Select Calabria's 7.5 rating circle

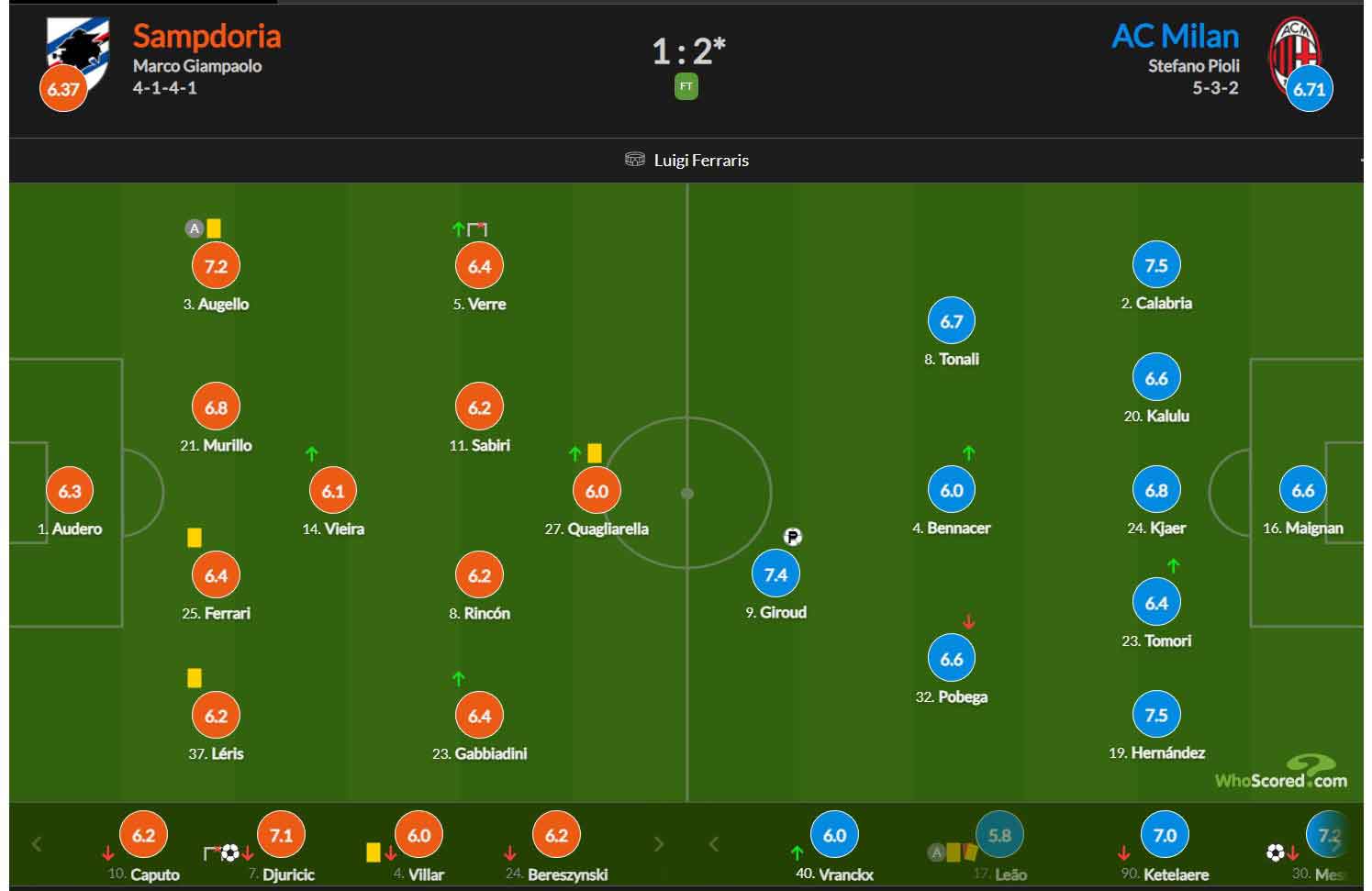pyautogui.click(x=1156, y=265)
